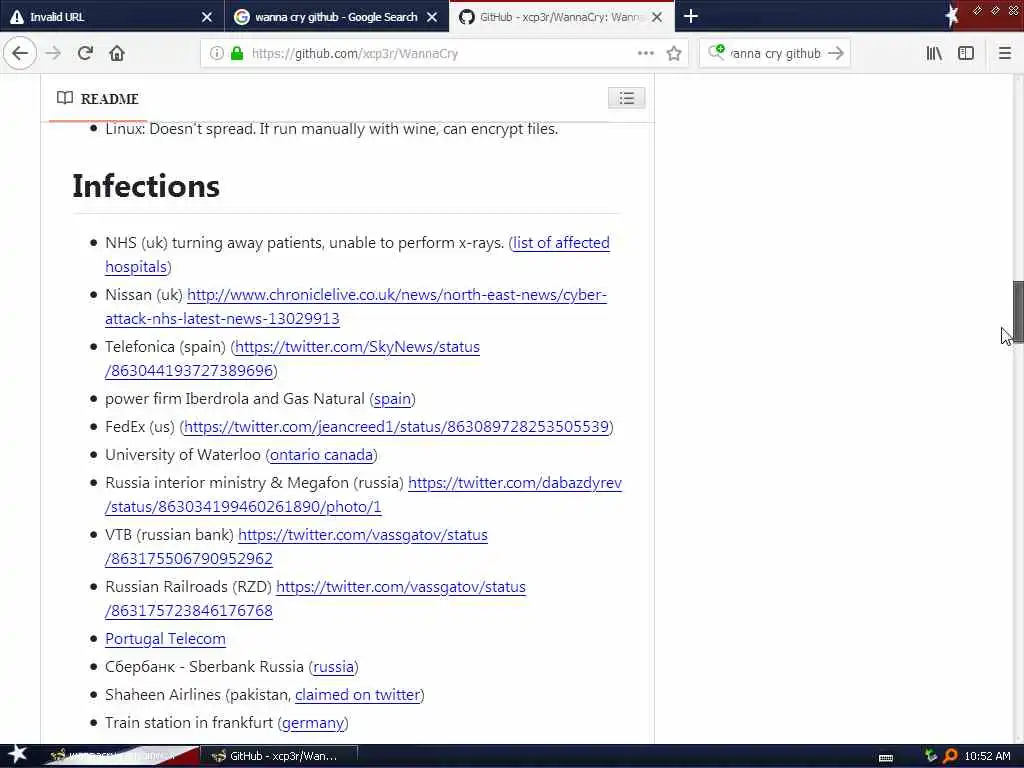Switch to Invalid URL tab
1024x768 pixels.
(x=112, y=16)
